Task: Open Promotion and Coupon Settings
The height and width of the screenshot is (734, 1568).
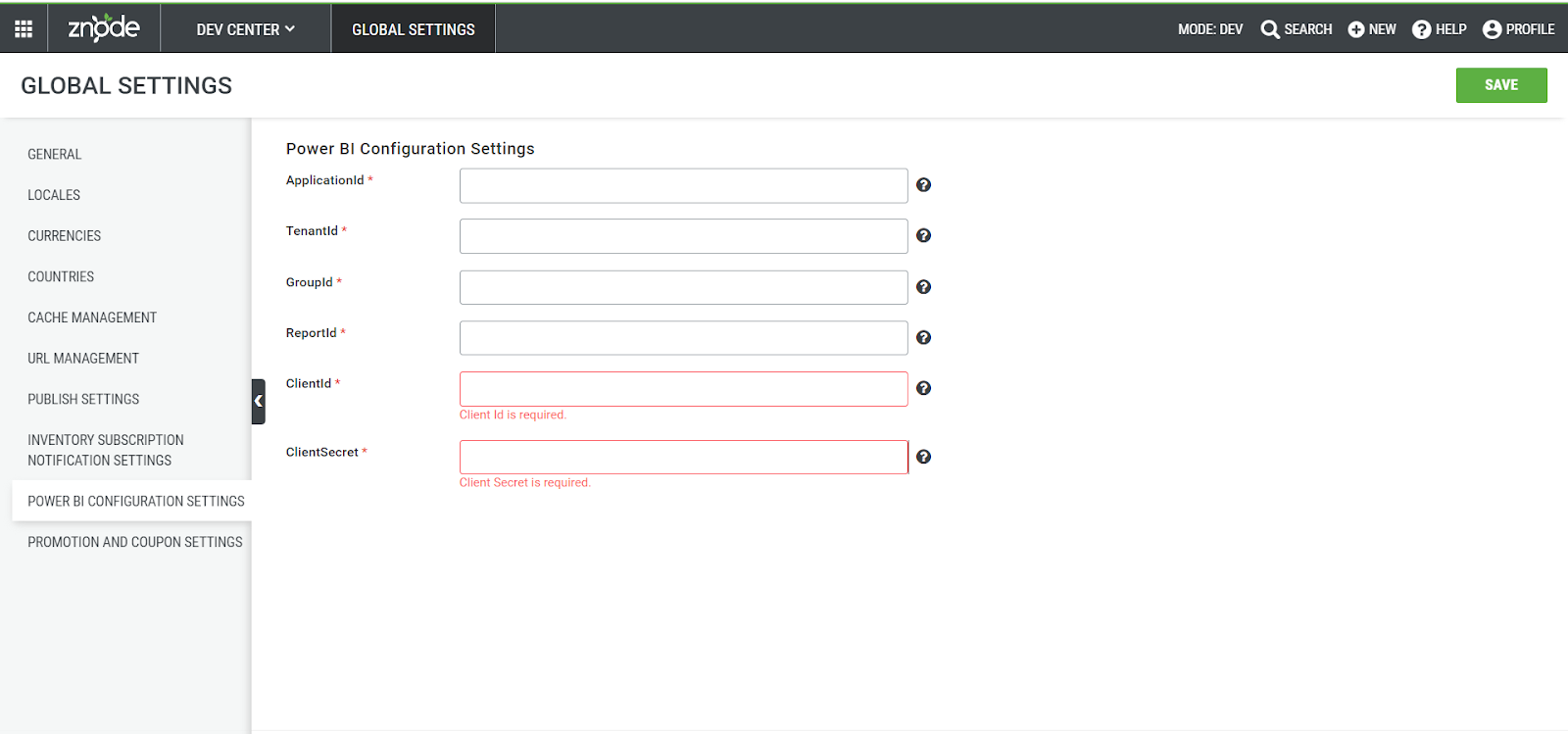Action: (x=135, y=542)
